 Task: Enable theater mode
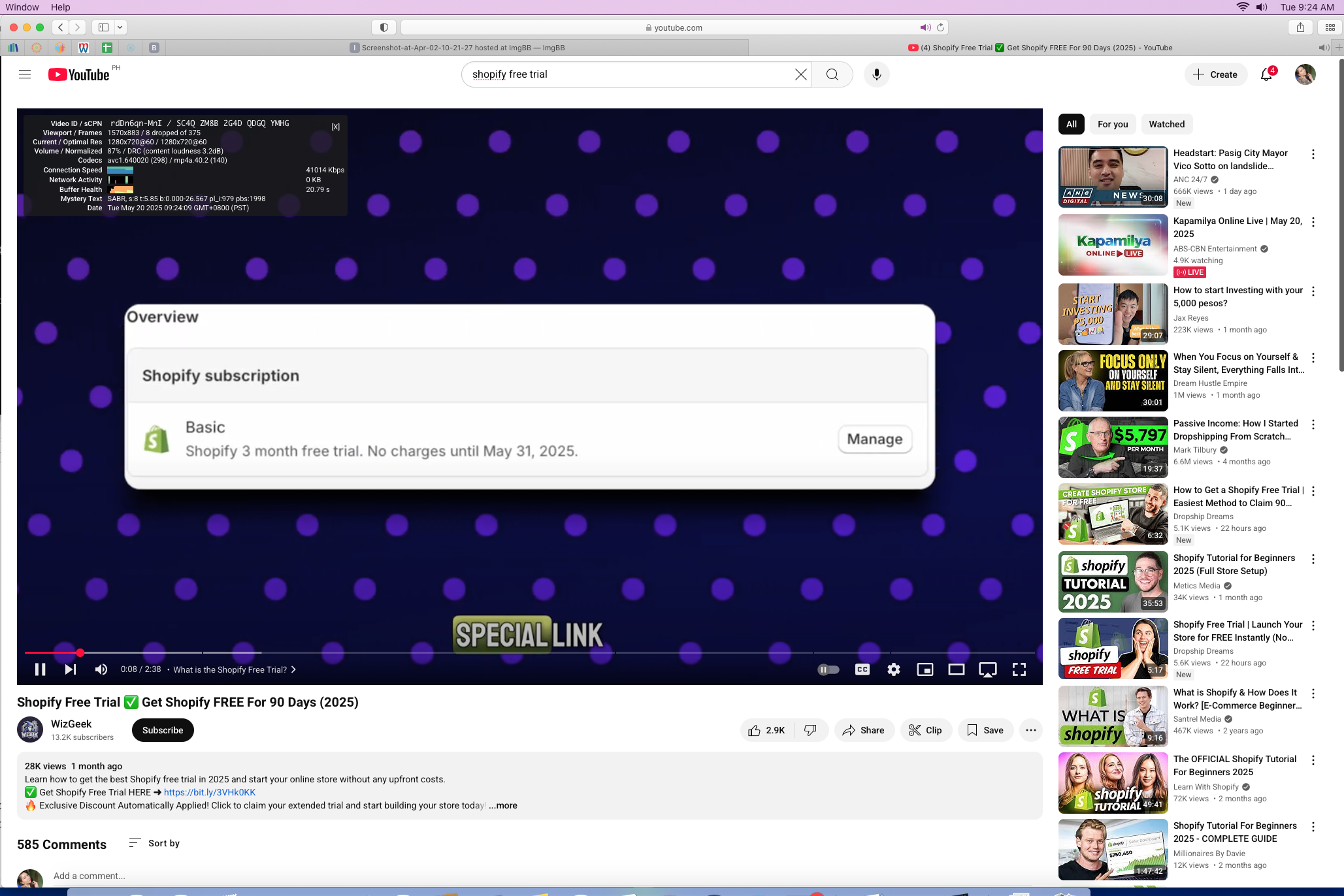click(x=957, y=669)
